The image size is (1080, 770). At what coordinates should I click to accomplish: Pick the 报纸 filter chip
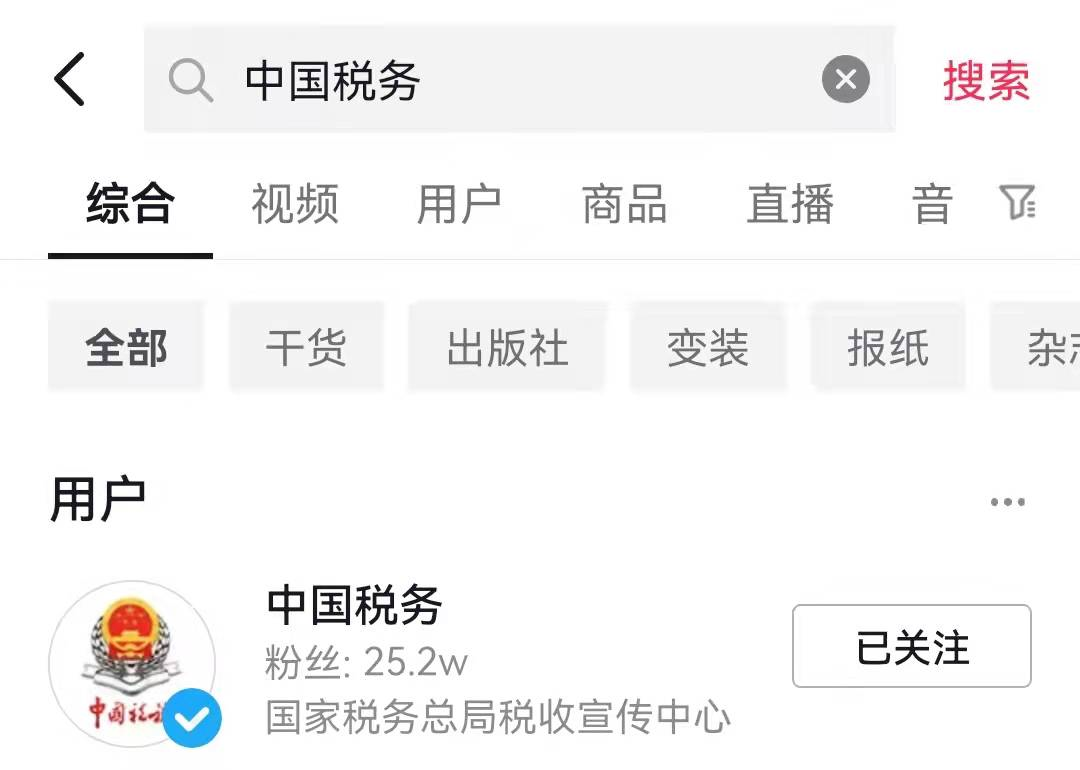point(889,347)
